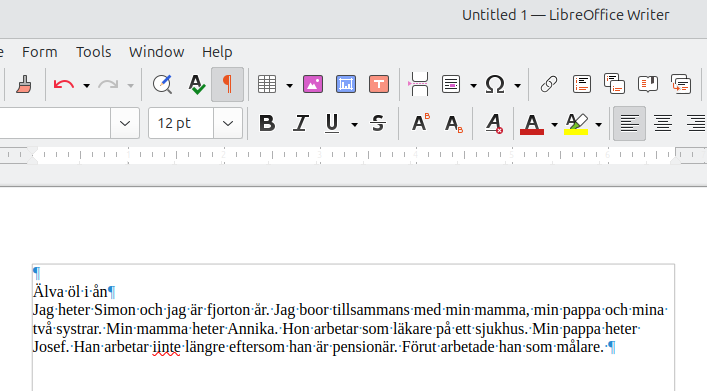707x391 pixels.
Task: Expand the font size dropdown list
Action: point(228,123)
